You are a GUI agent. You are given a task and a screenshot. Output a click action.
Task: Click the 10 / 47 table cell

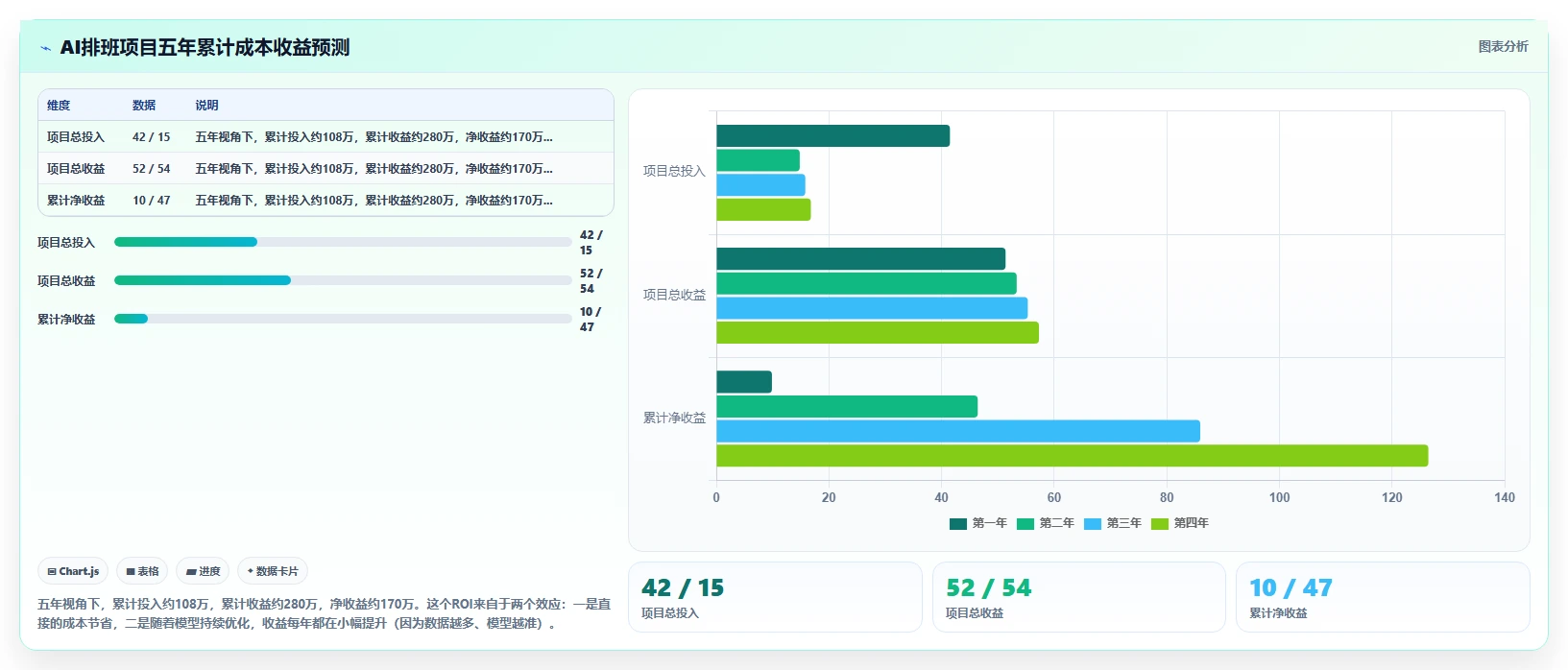pos(152,201)
